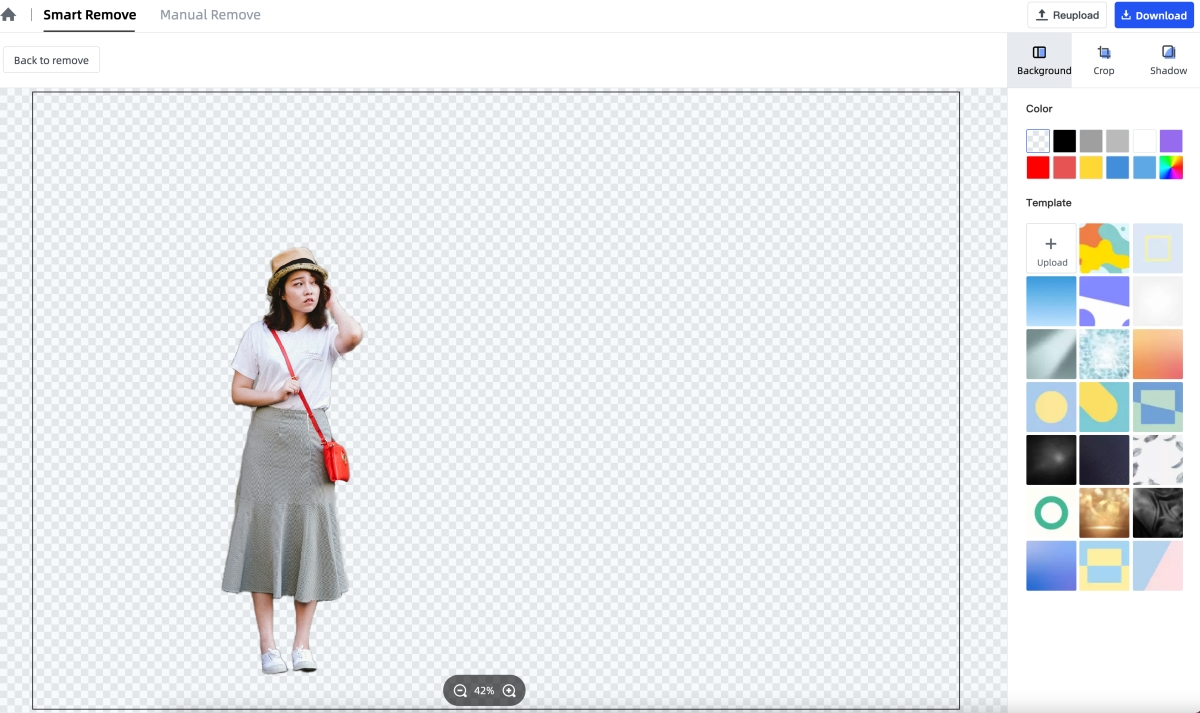
Task: Download the edited image
Action: [x=1154, y=15]
